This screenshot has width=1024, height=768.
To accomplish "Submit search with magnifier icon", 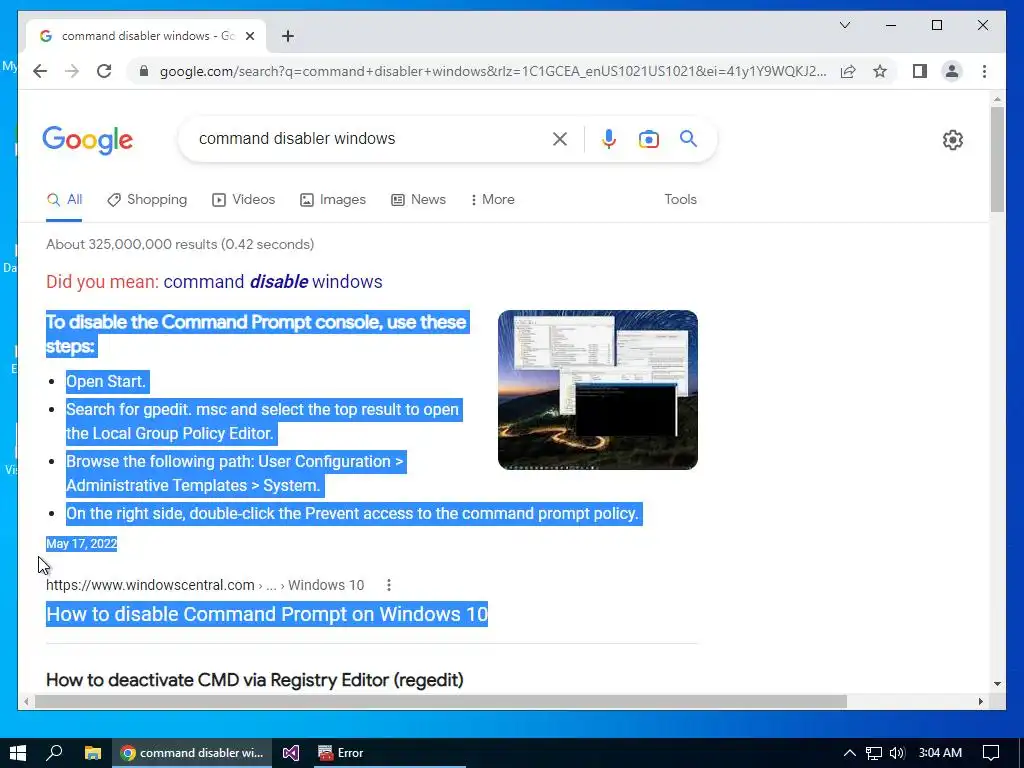I will 688,138.
